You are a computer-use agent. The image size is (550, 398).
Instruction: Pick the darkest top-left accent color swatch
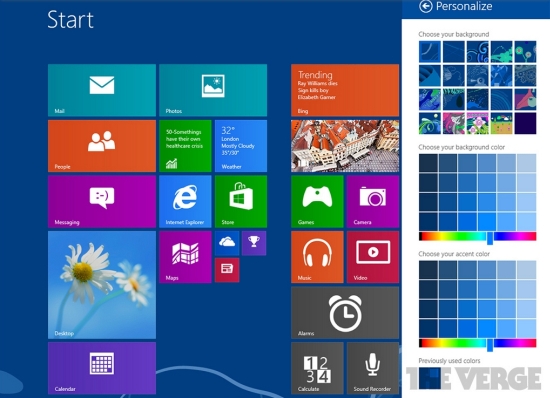coord(428,270)
